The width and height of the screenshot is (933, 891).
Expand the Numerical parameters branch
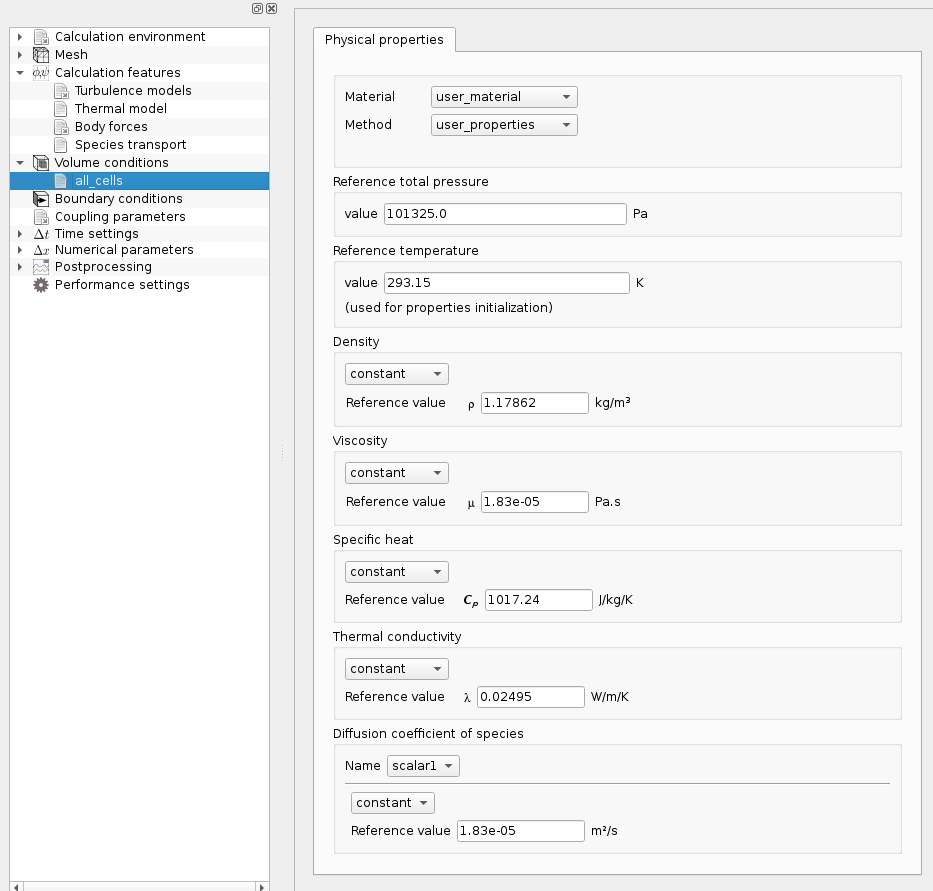pyautogui.click(x=19, y=249)
